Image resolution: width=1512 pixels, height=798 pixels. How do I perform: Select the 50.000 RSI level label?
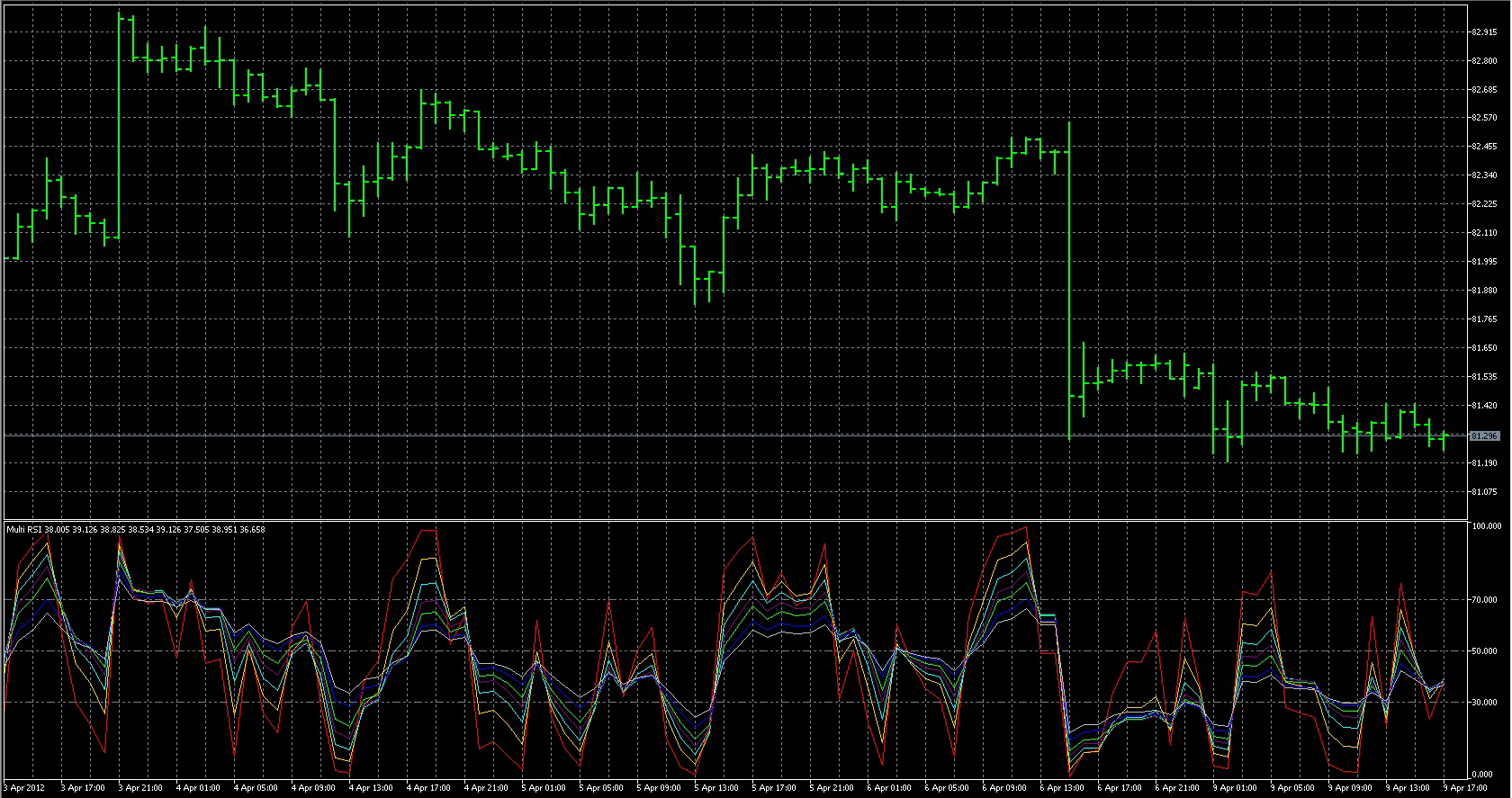pos(1484,651)
